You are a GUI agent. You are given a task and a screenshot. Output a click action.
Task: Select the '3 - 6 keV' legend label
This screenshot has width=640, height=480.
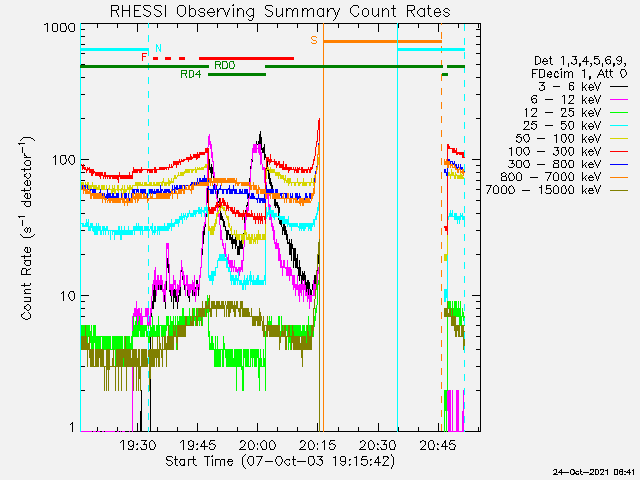click(569, 87)
